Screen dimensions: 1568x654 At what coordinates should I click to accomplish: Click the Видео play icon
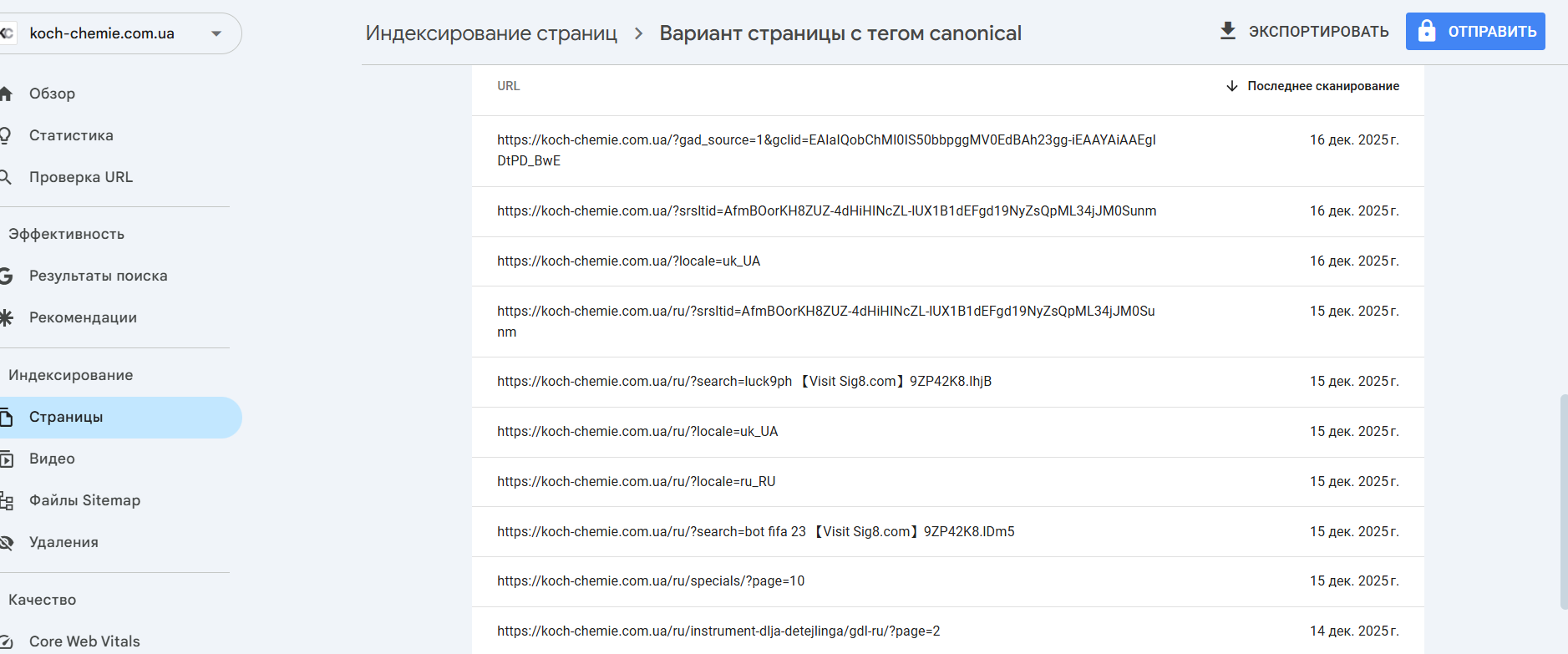click(x=6, y=459)
